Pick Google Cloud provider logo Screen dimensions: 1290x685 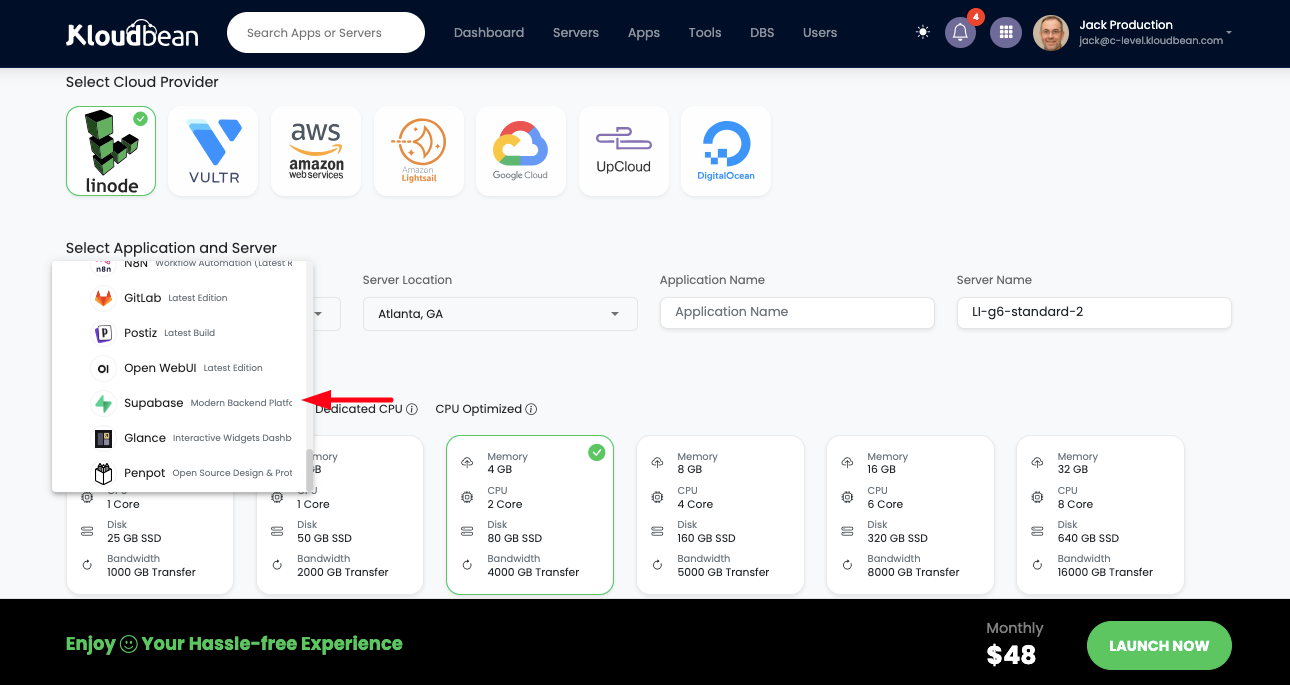(520, 151)
